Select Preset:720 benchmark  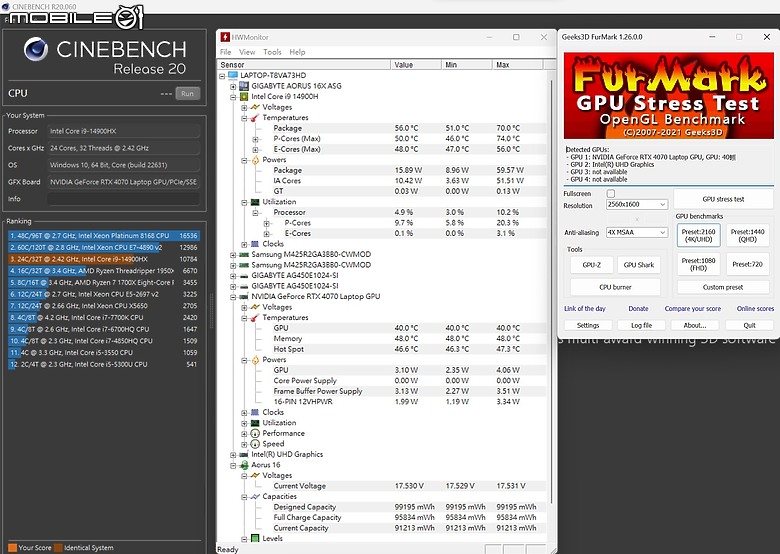[748, 264]
